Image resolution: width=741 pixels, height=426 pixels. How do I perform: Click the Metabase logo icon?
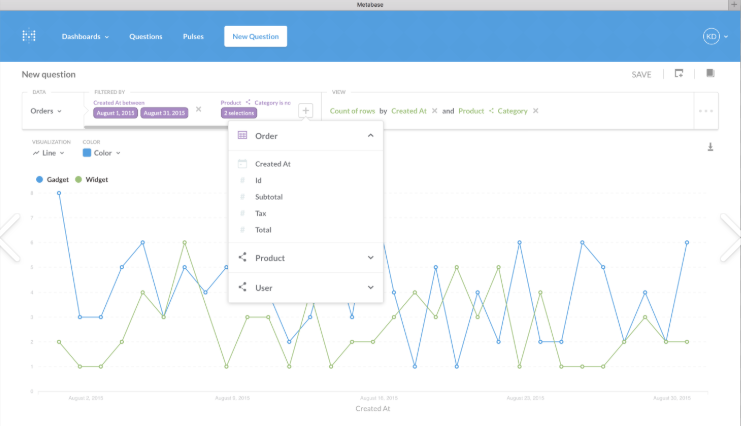pos(29,36)
